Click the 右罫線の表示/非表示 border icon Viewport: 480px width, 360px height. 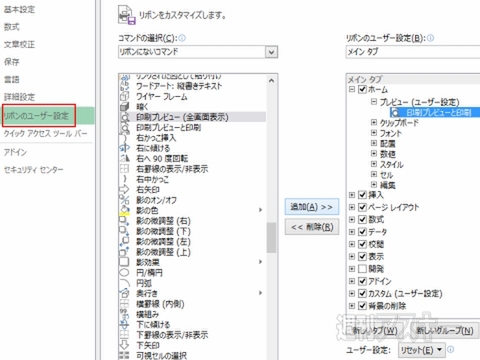[x=124, y=169]
